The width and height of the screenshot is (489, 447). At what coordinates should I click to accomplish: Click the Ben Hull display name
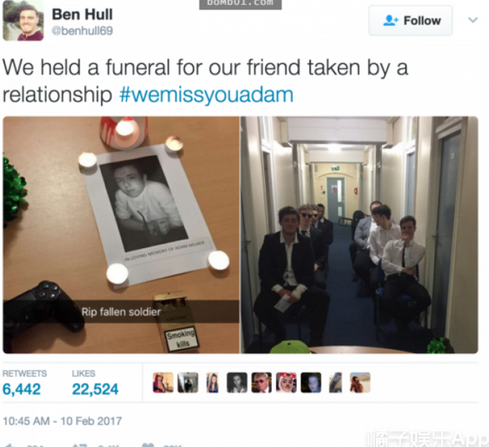[82, 14]
